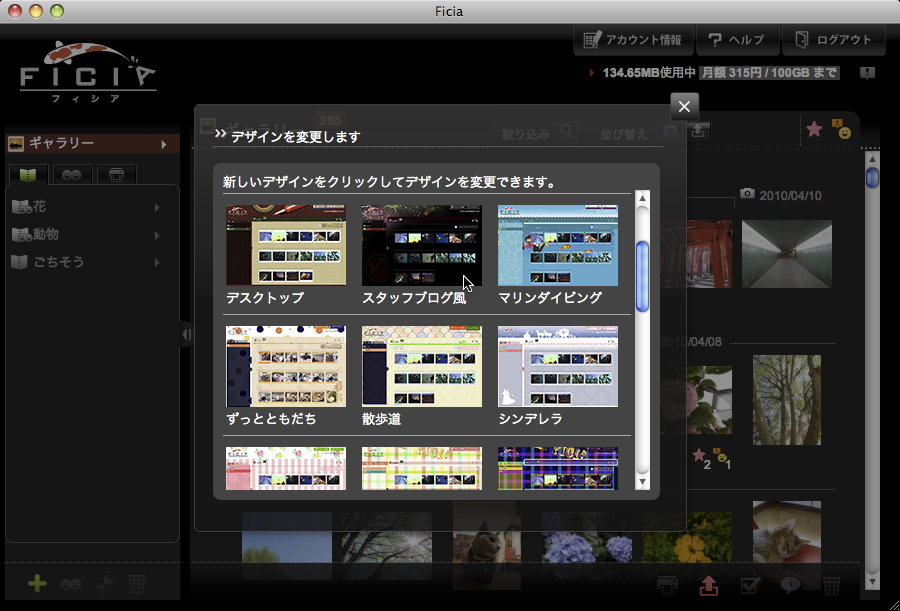
Task: Open the ヘルプ help page
Action: (x=737, y=40)
